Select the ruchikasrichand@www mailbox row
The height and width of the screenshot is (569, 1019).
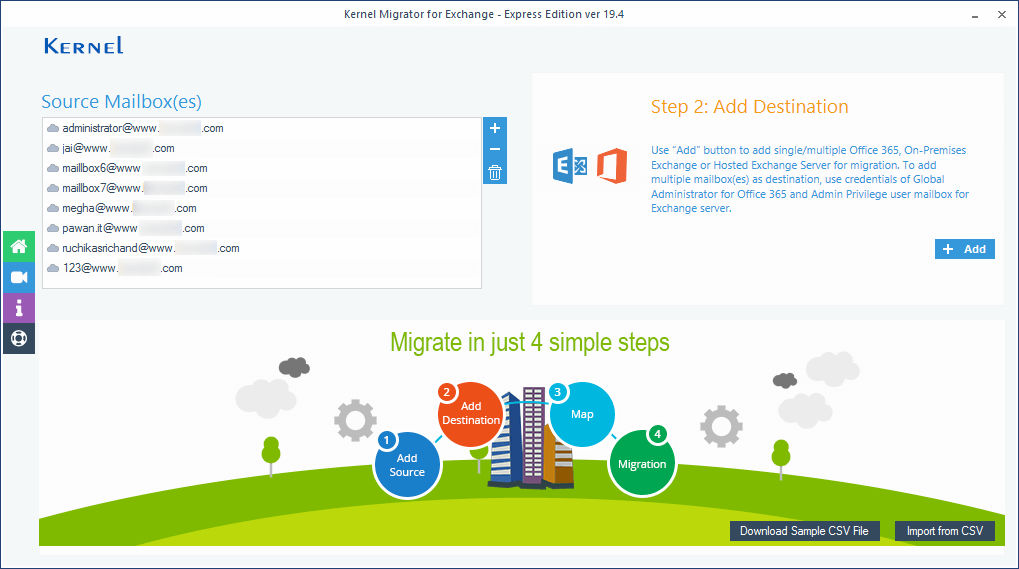(261, 248)
